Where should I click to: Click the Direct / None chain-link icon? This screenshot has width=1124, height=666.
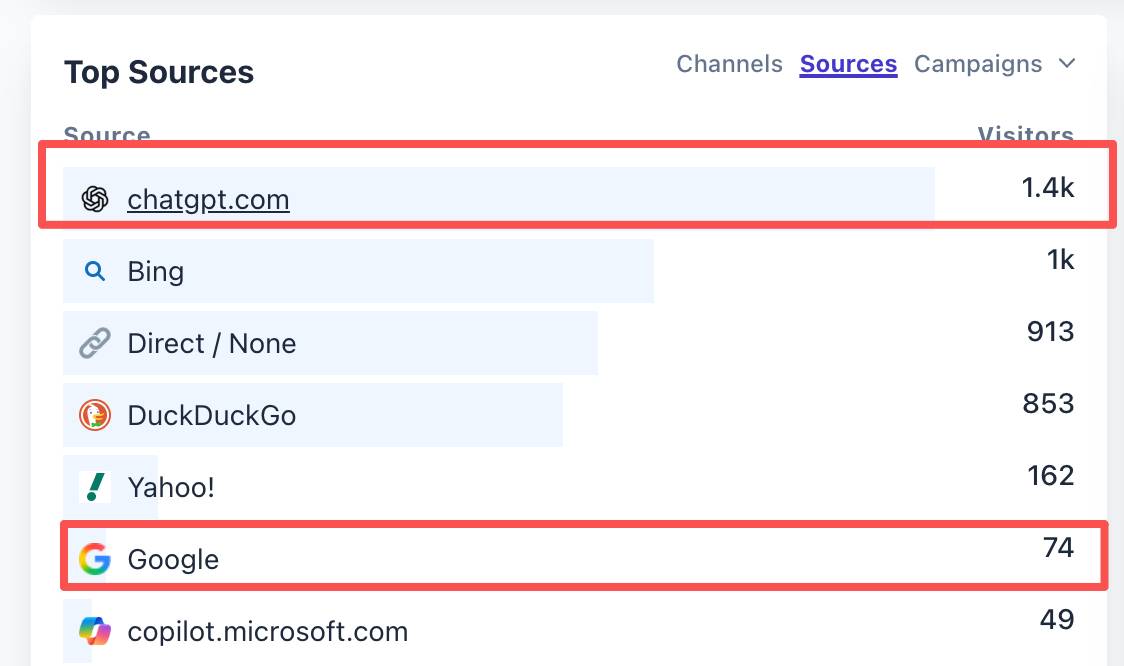(x=95, y=343)
